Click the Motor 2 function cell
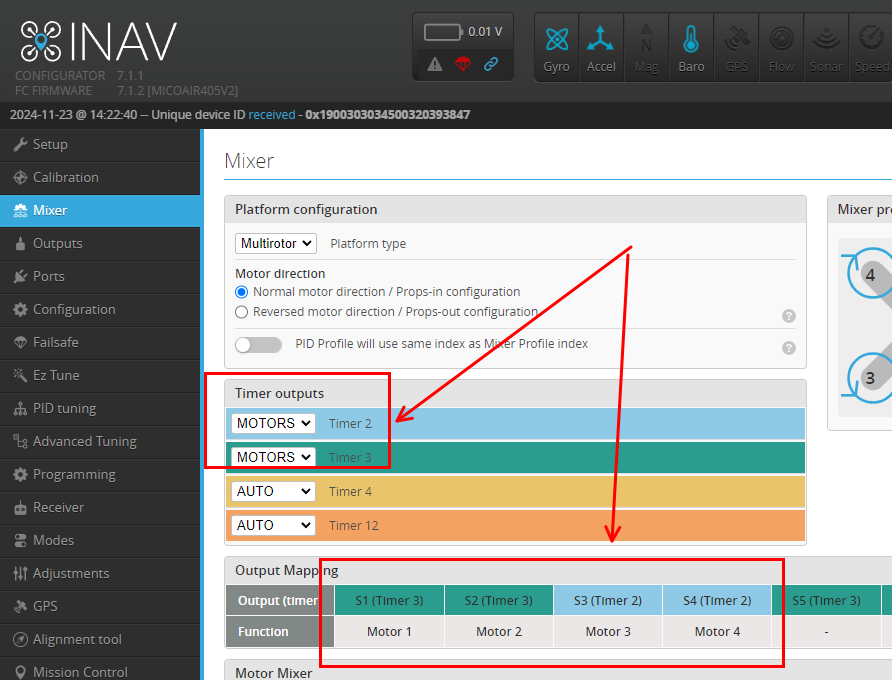Screen dimensions: 892x680 [499, 632]
